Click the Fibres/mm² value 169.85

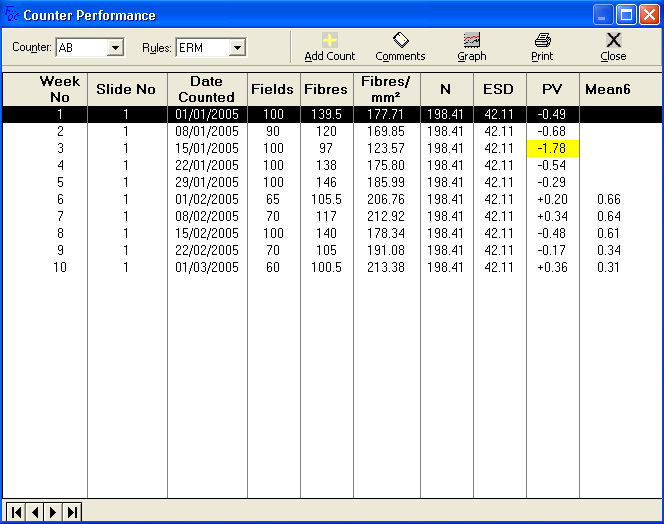click(386, 131)
